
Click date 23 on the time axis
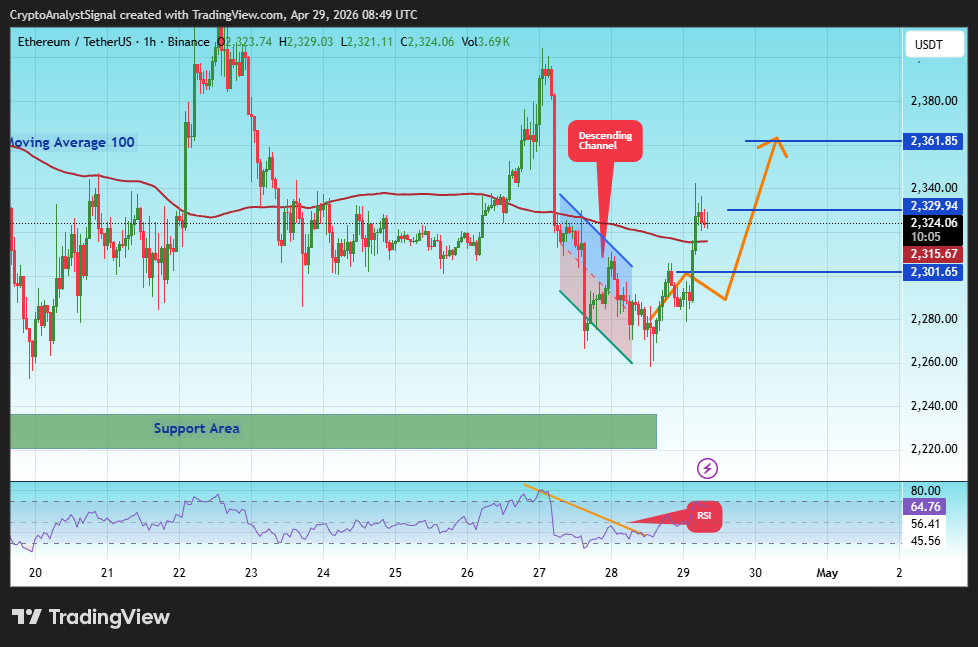click(251, 573)
